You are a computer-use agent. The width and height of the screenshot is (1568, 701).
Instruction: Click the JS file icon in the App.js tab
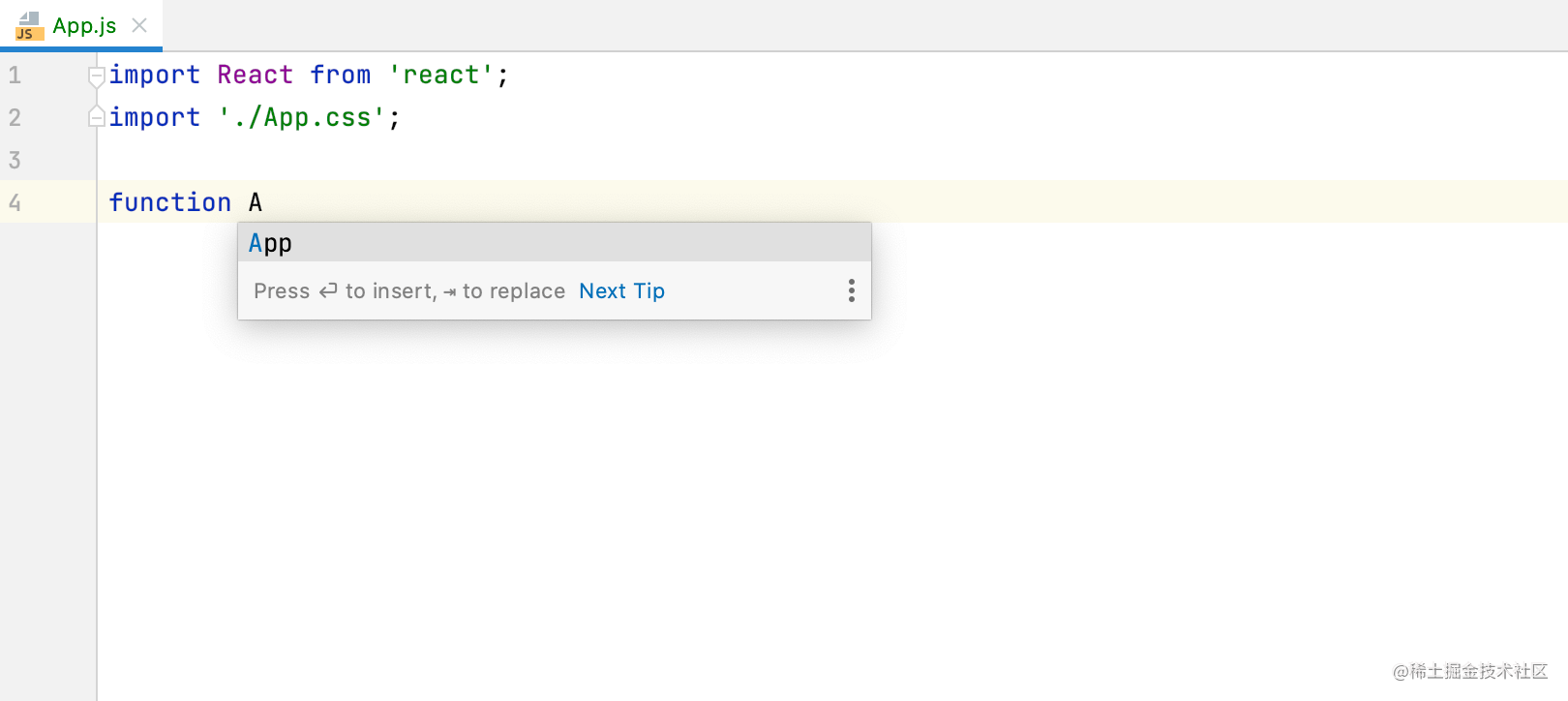(x=28, y=26)
